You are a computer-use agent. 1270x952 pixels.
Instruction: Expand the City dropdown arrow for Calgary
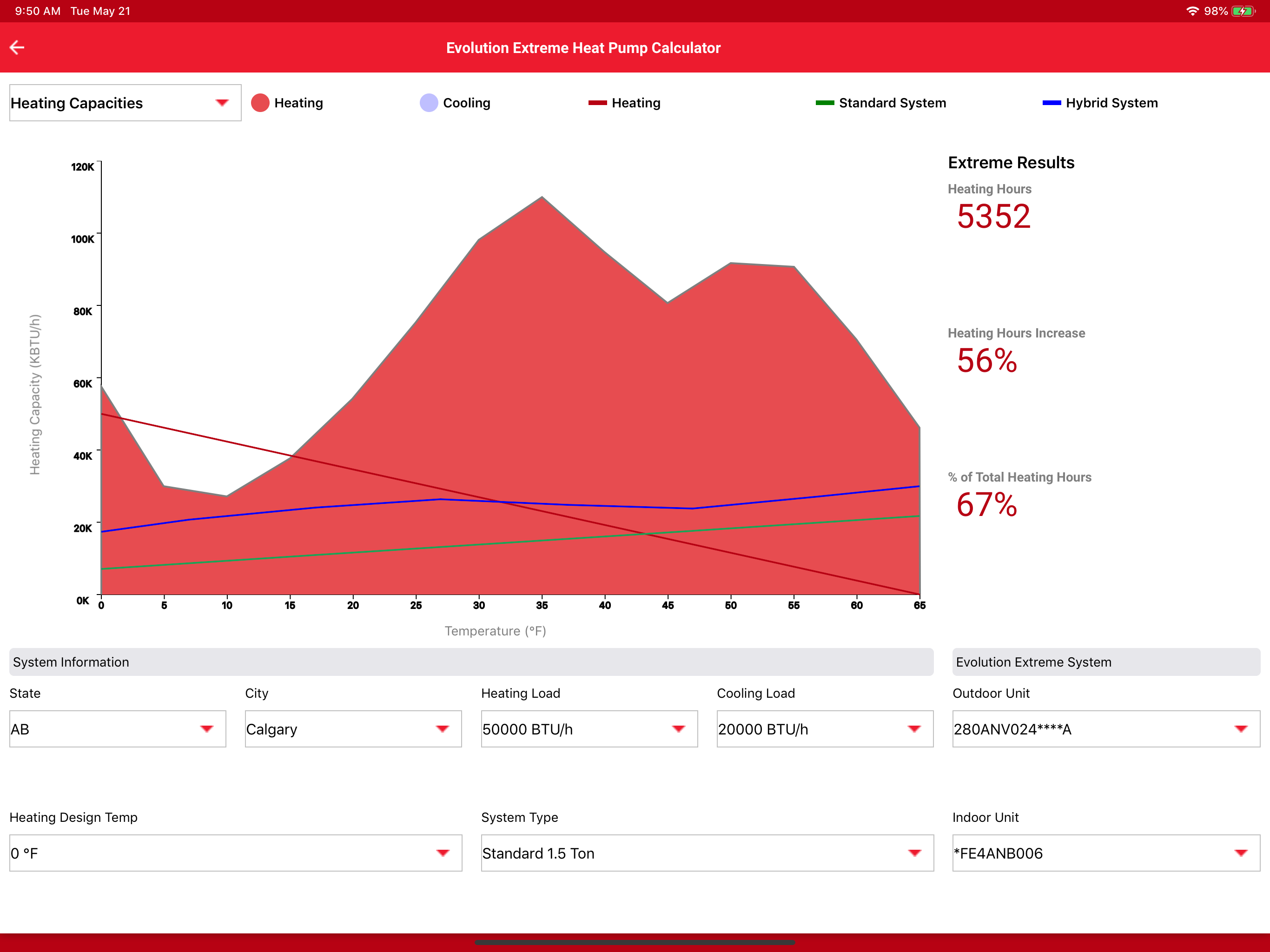click(x=442, y=728)
